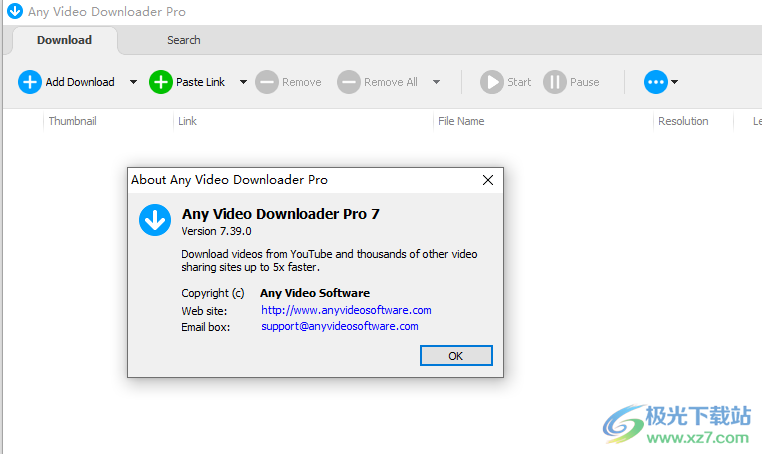
Task: Click the Remove All label text
Action: coord(391,82)
